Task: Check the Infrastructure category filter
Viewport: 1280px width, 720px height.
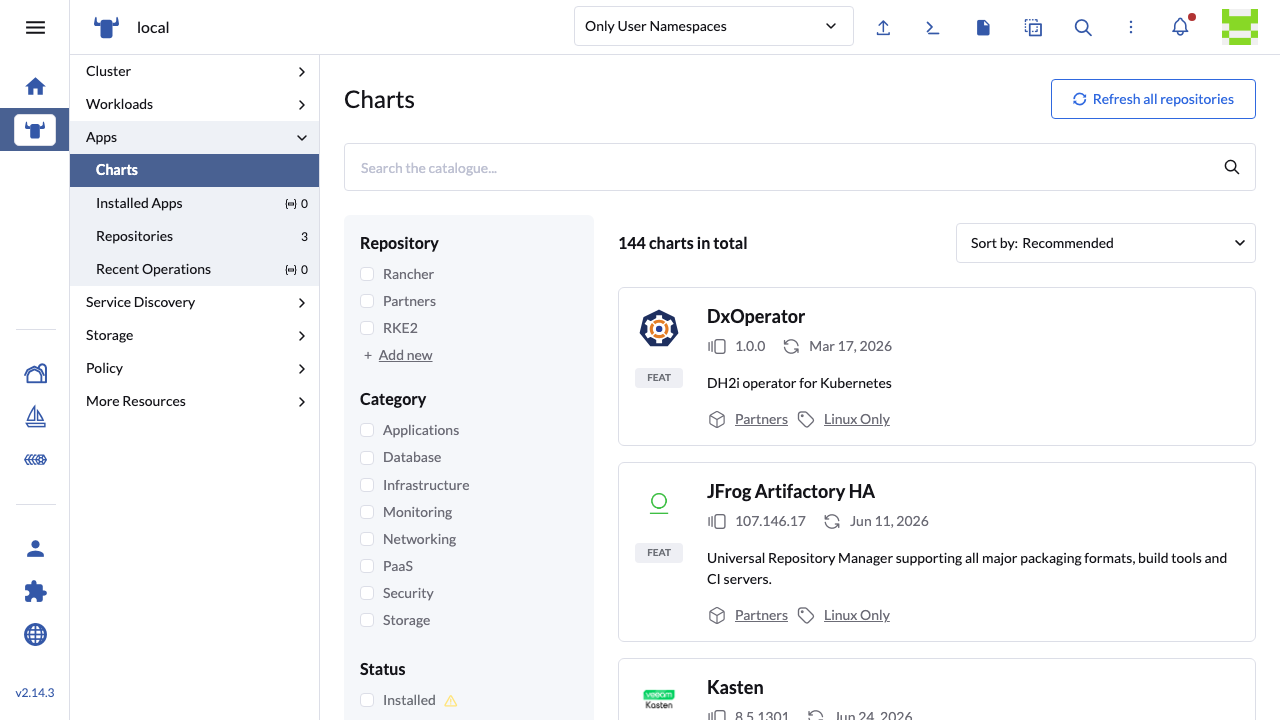Action: 367,485
